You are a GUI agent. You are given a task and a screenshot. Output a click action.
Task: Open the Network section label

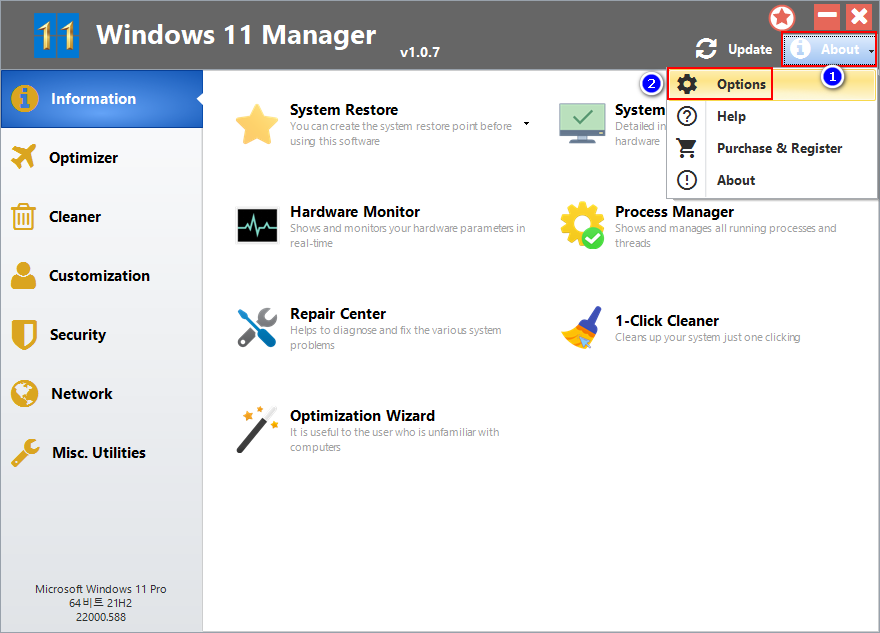[82, 393]
